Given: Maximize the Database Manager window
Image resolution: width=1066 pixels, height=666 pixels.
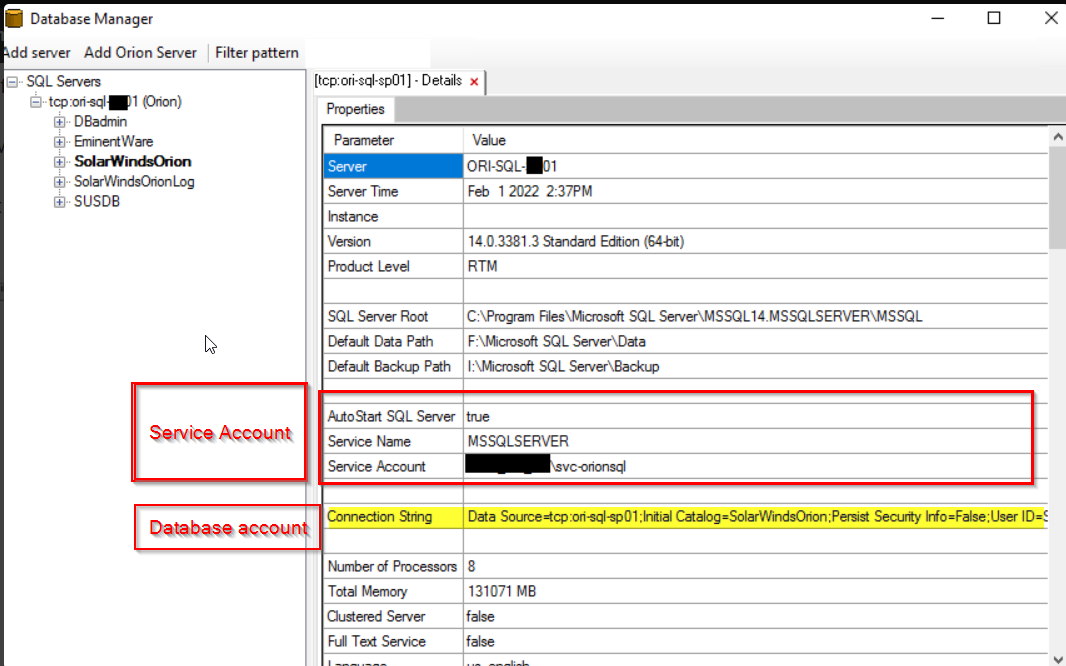Looking at the screenshot, I should (994, 18).
